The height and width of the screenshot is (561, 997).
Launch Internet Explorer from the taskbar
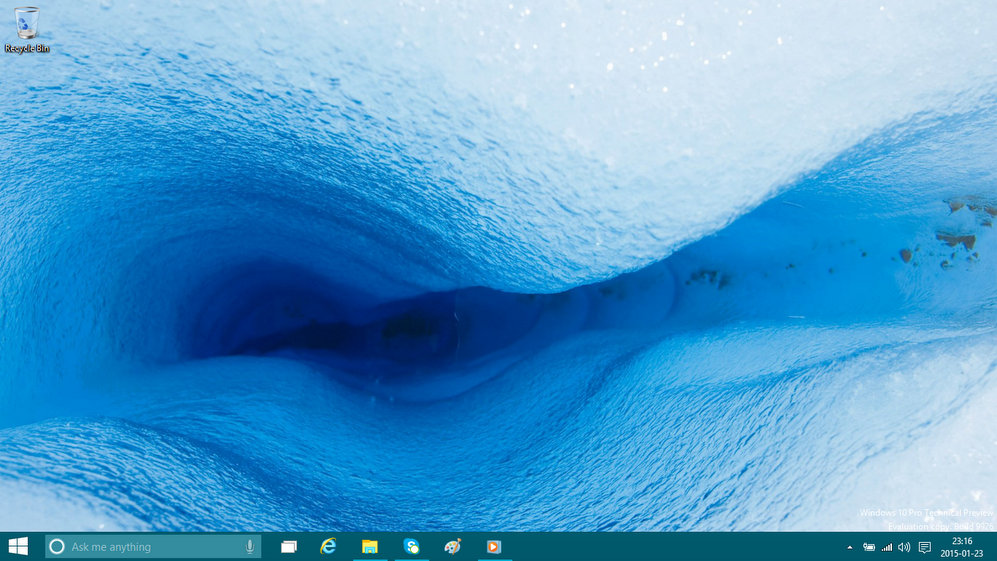(x=328, y=547)
